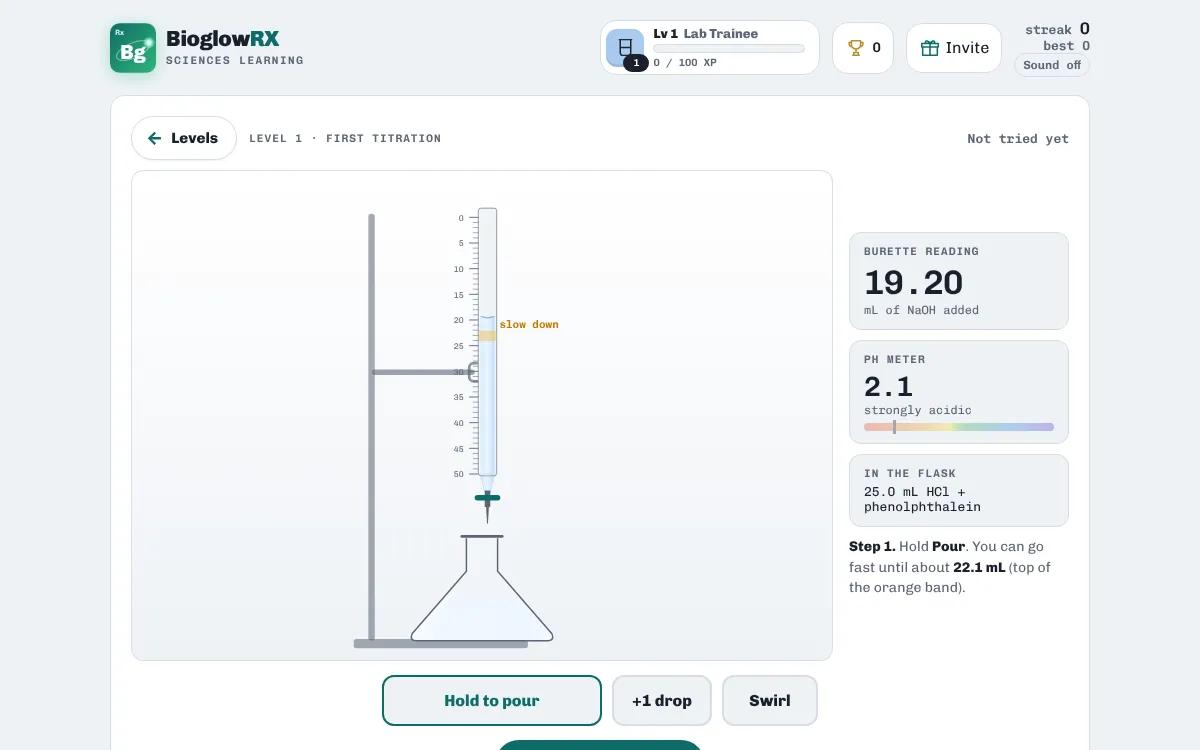This screenshot has height=750, width=1200.
Task: Click the Erlenmeyer flask
Action: pos(482,588)
